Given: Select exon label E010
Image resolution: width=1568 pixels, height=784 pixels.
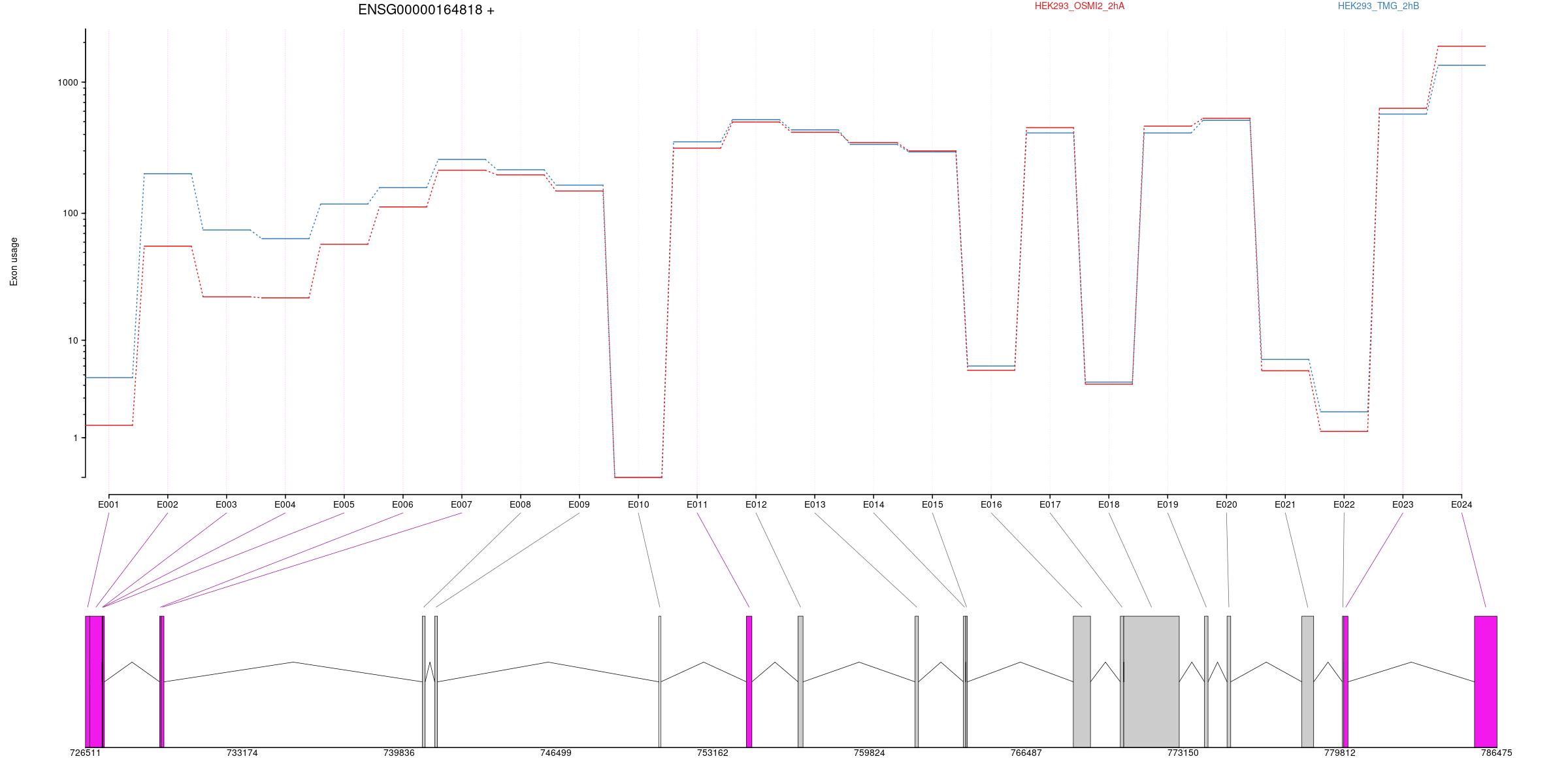Looking at the screenshot, I should click(638, 504).
